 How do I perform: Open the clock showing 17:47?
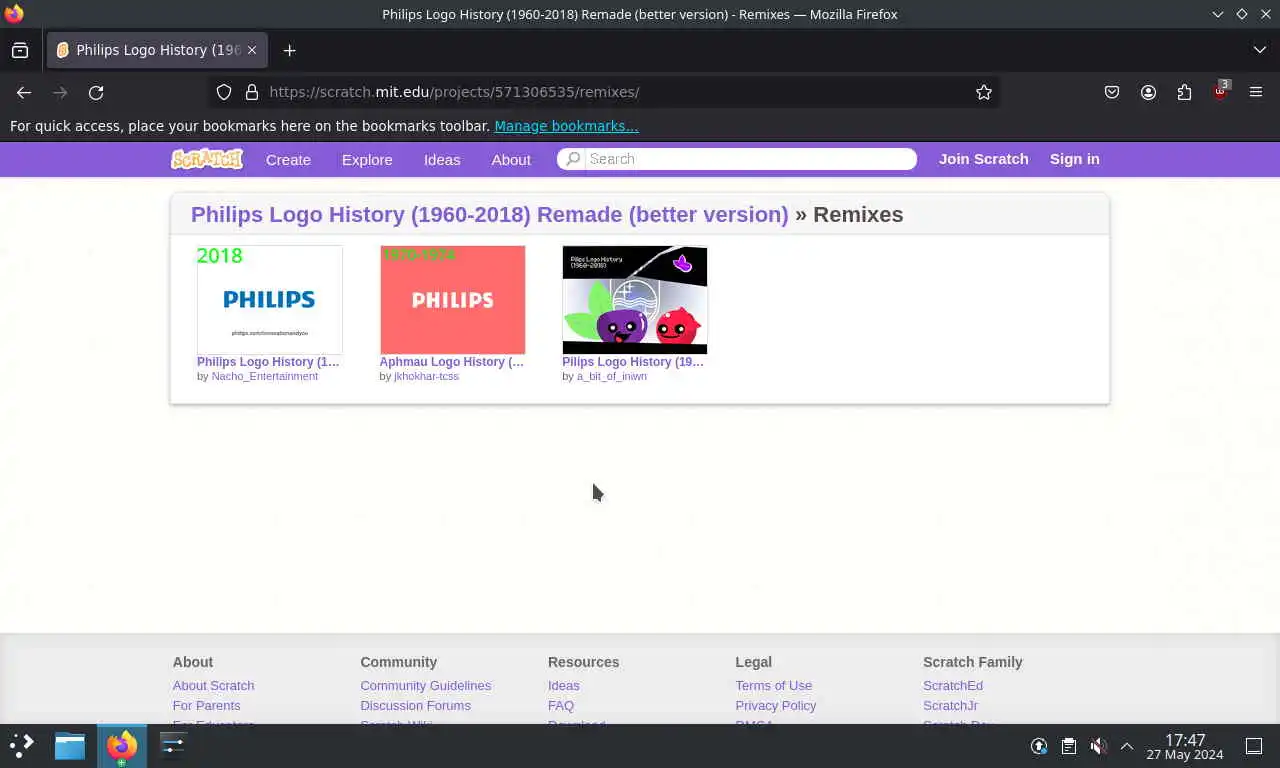click(1185, 747)
